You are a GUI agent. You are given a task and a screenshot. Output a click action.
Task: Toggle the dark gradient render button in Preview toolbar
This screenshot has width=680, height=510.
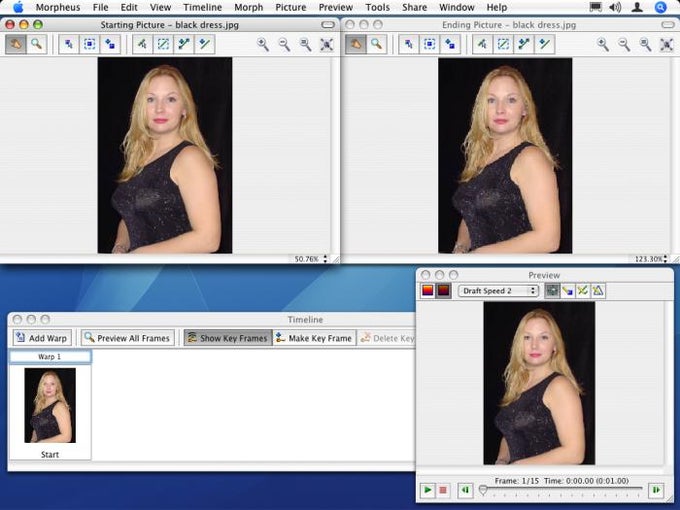click(x=444, y=291)
